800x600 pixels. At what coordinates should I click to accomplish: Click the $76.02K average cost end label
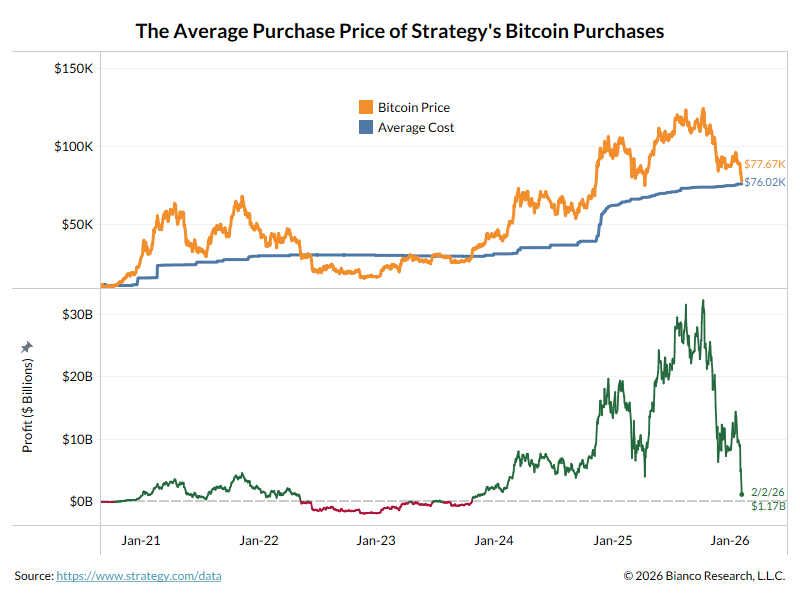click(765, 182)
